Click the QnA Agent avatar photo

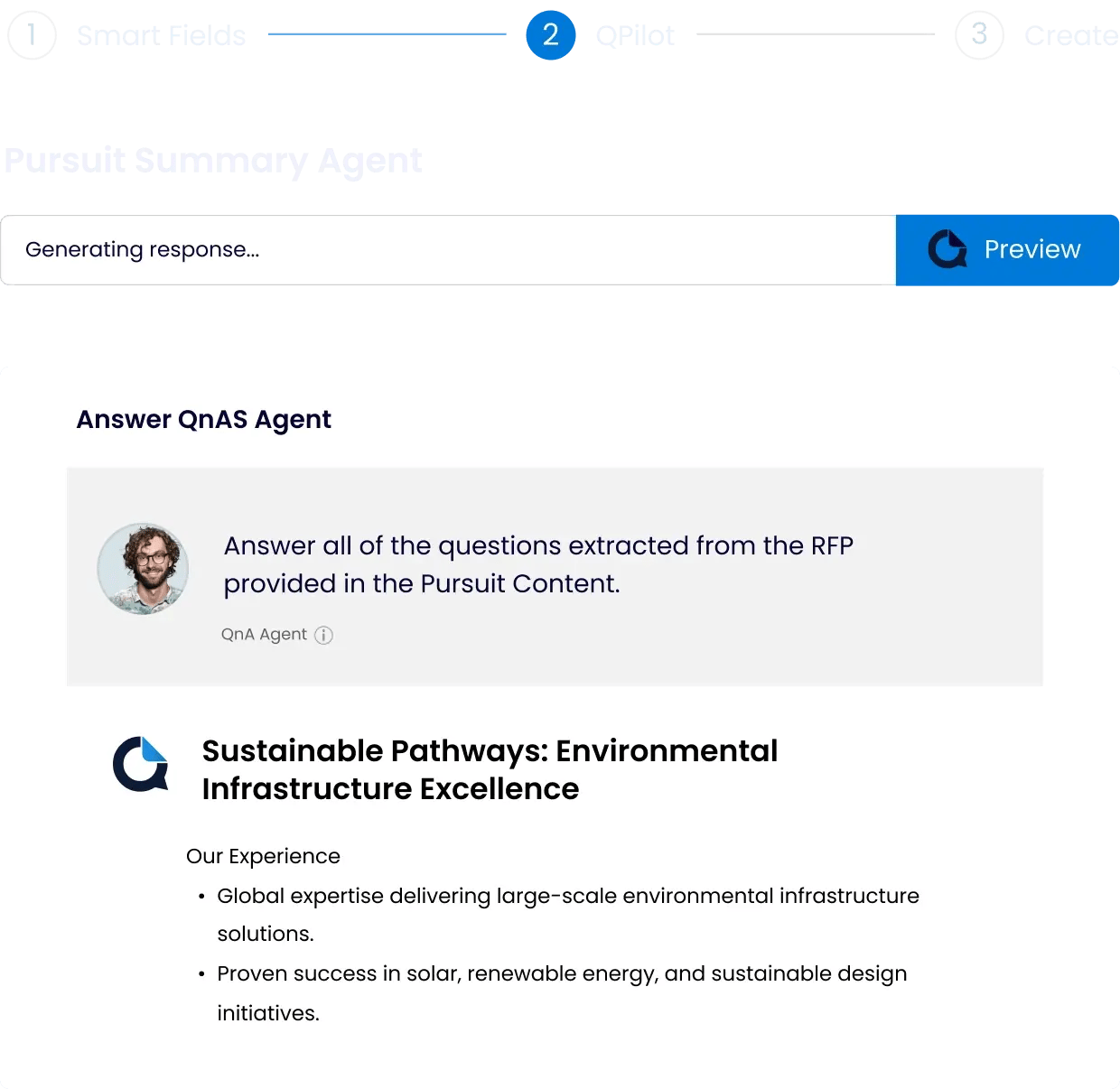click(x=143, y=569)
